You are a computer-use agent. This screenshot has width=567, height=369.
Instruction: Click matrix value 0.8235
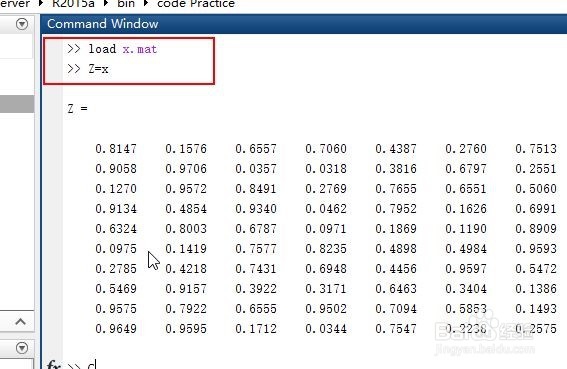tap(326, 249)
